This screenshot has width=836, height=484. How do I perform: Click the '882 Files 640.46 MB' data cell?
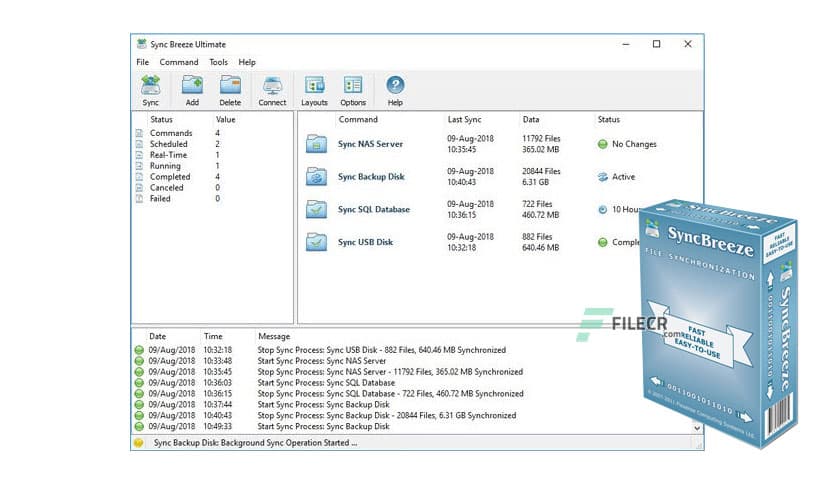coord(540,242)
